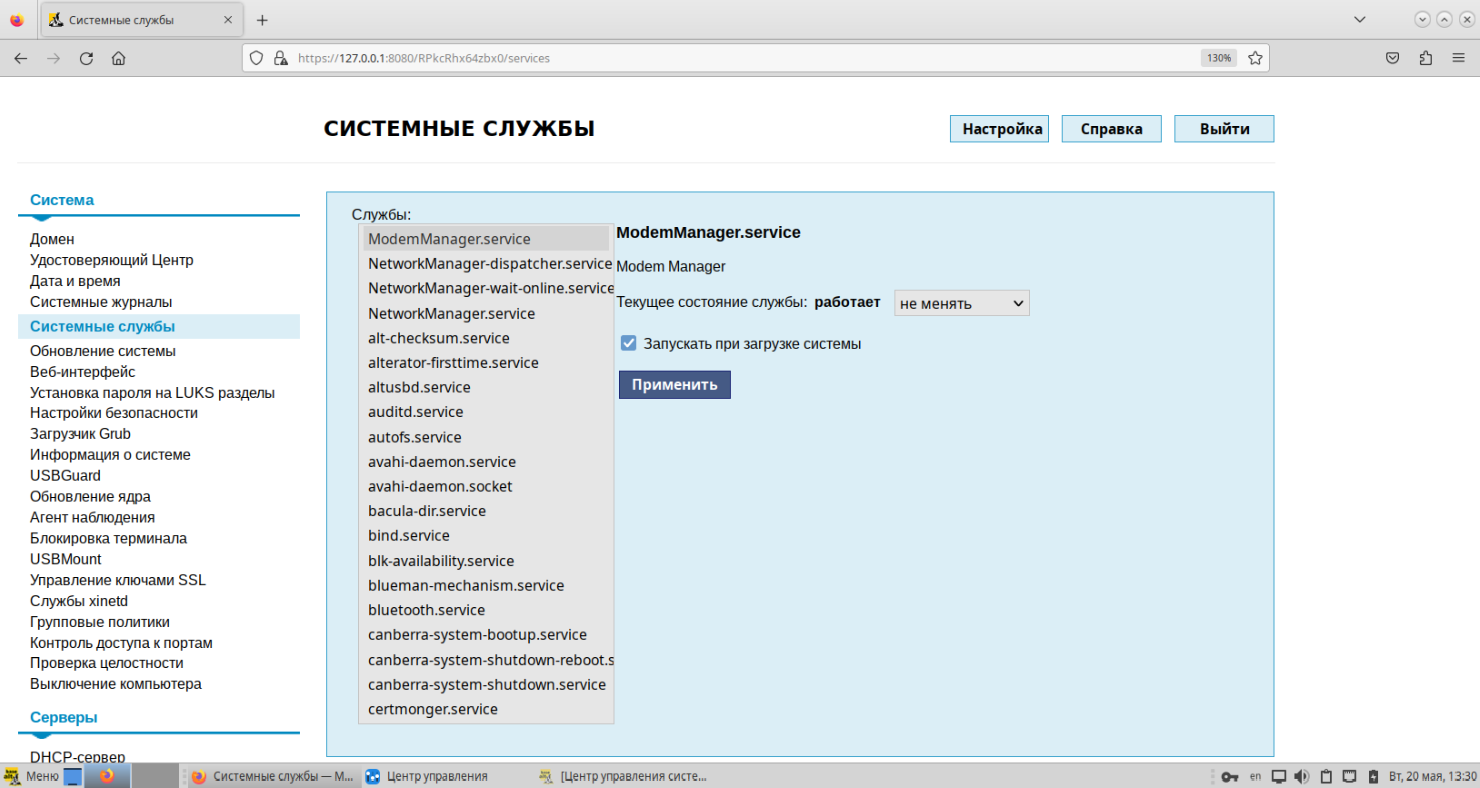Select auditd.service in the list
Viewport: 1480px width, 788px height.
[x=487, y=412]
